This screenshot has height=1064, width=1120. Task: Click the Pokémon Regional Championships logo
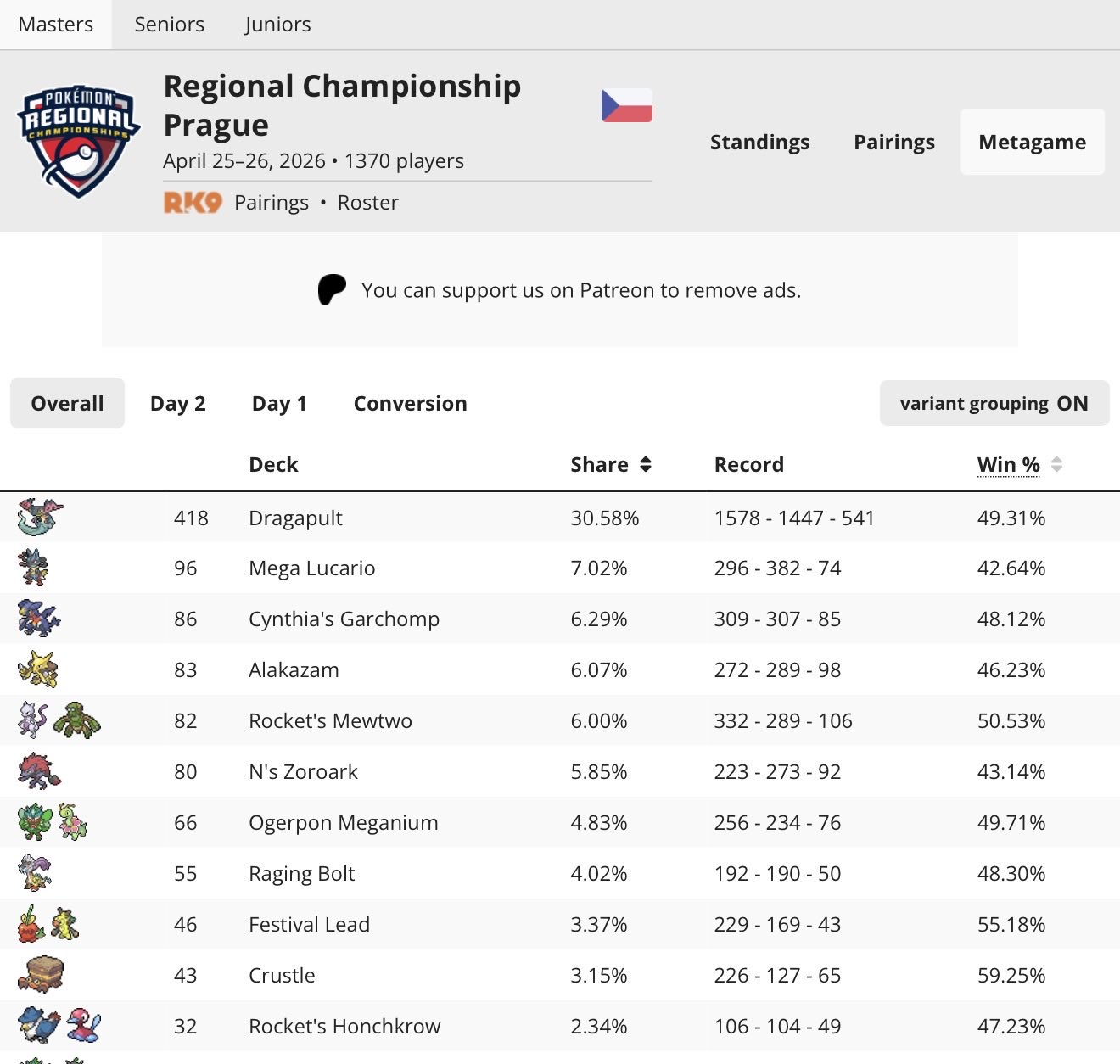78,141
